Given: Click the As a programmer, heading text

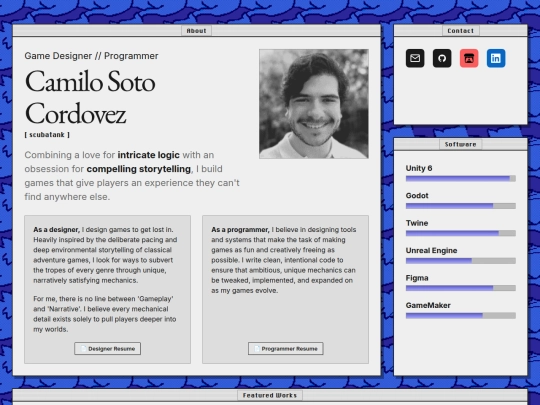Looking at the screenshot, I should point(240,230).
